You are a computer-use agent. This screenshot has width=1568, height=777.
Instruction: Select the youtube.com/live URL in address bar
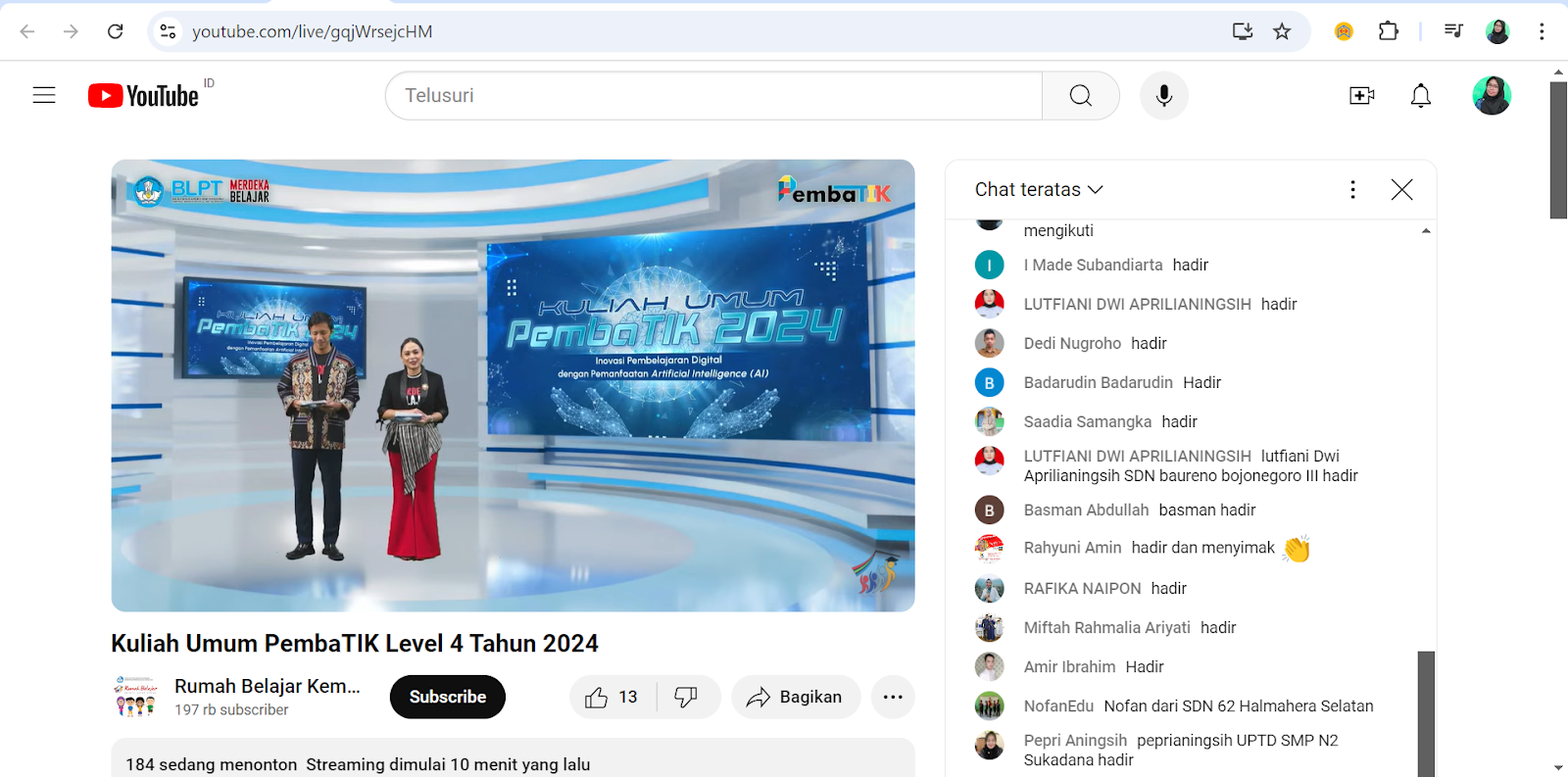313,31
